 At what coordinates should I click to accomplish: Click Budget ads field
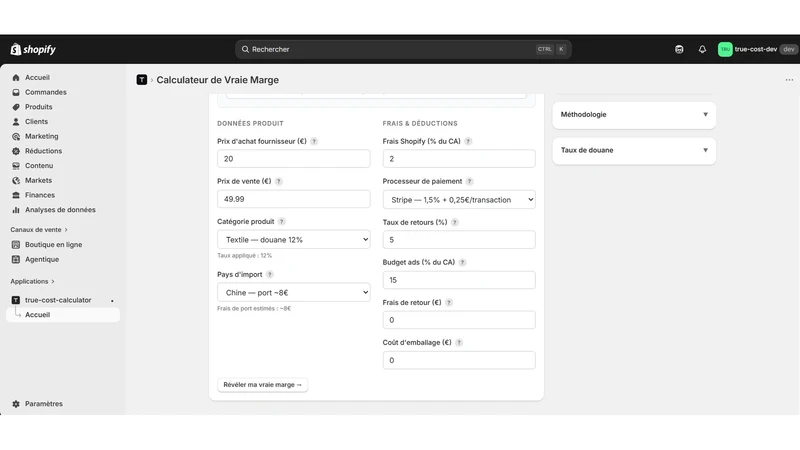459,280
